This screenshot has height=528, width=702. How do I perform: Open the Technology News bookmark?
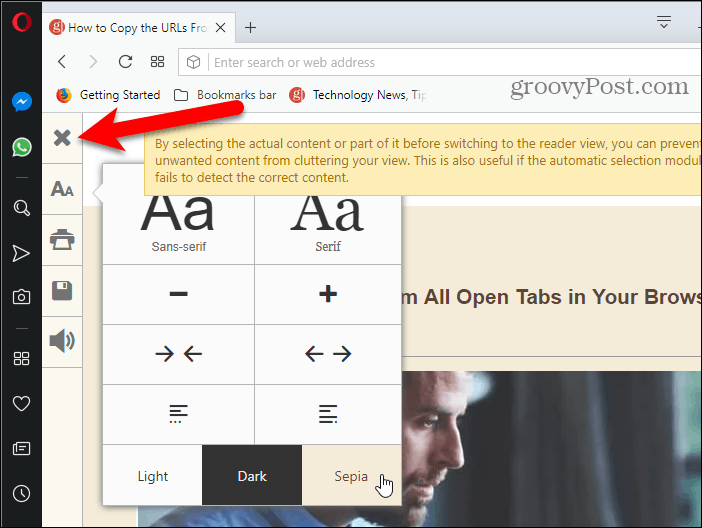click(357, 95)
